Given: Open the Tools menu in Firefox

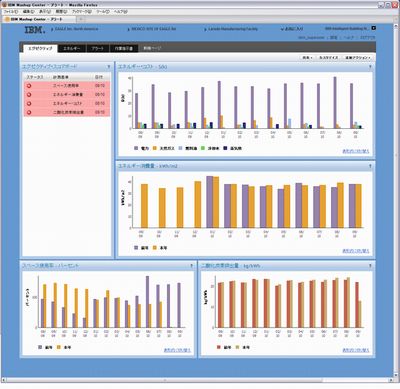Looking at the screenshot, I should 103,11.
